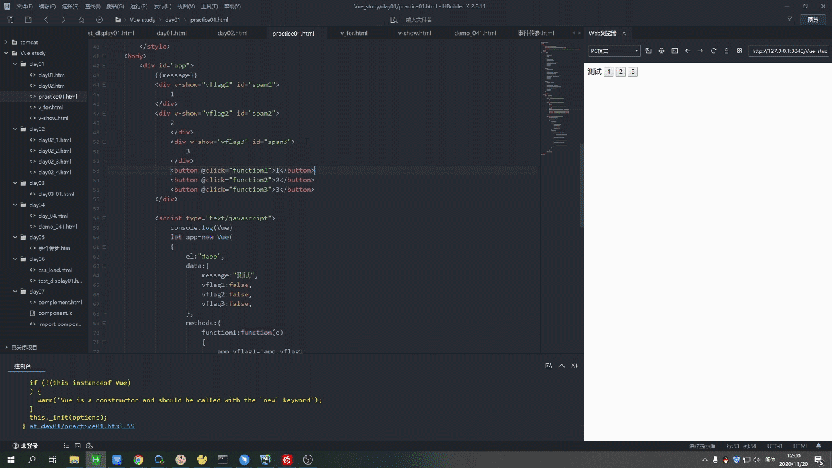Click the bookmark star icon in toolbar
Viewport: 832px width, 468px height.
coord(81,20)
